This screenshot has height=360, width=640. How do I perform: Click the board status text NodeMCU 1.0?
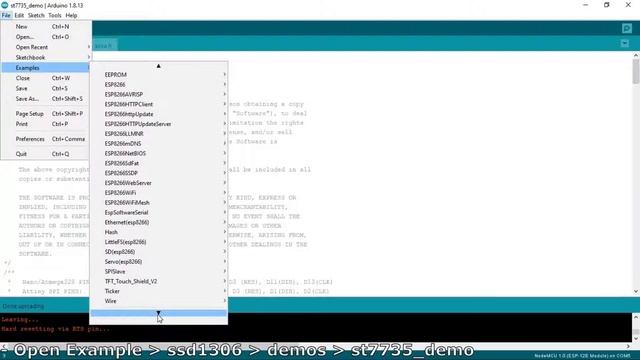(582, 356)
